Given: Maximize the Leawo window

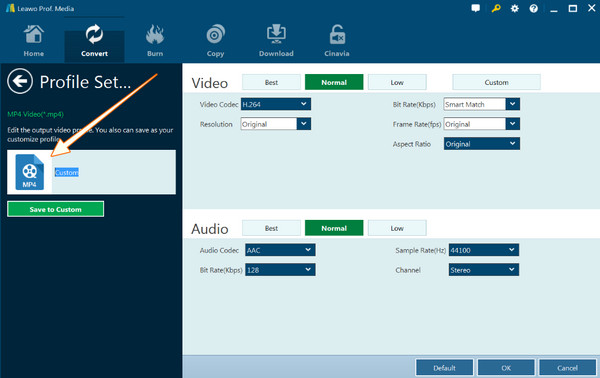Looking at the screenshot, I should point(572,8).
